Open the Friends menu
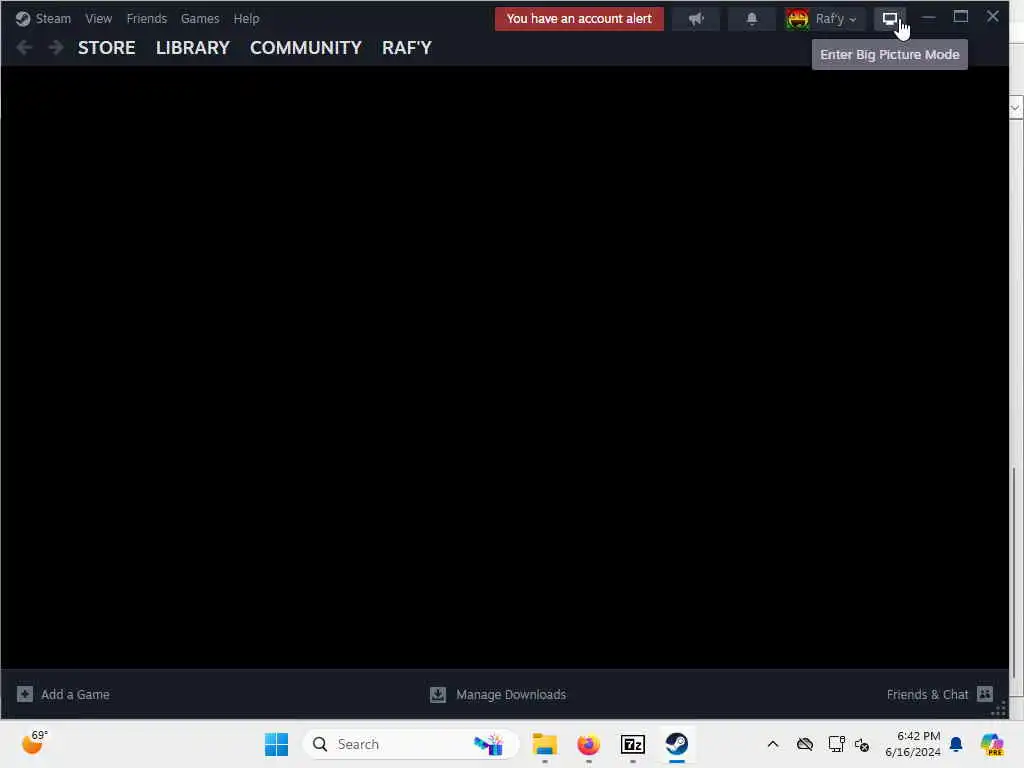Image resolution: width=1024 pixels, height=768 pixels. point(146,18)
